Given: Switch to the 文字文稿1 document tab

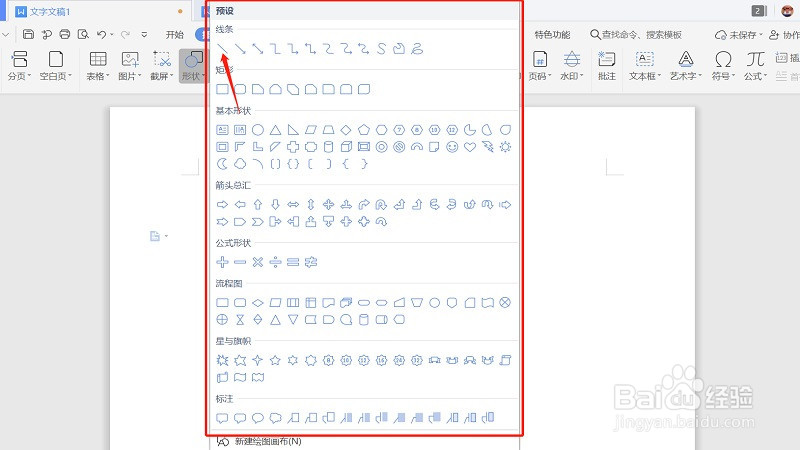Looking at the screenshot, I should point(50,11).
